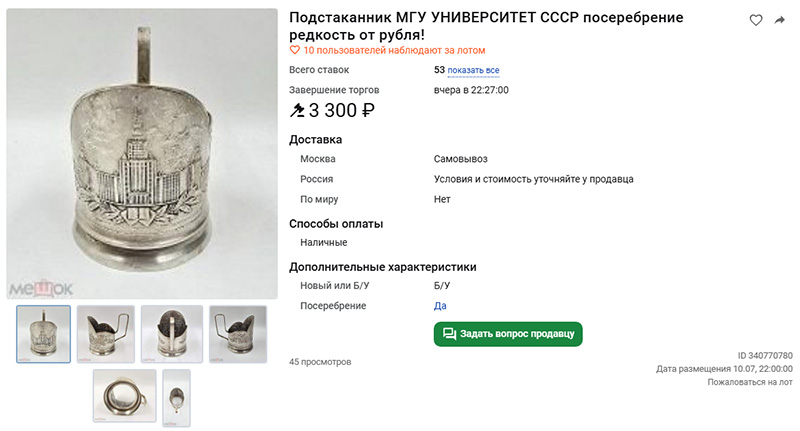Add lot to favorites with heart icon
800x431 pixels.
tap(756, 20)
